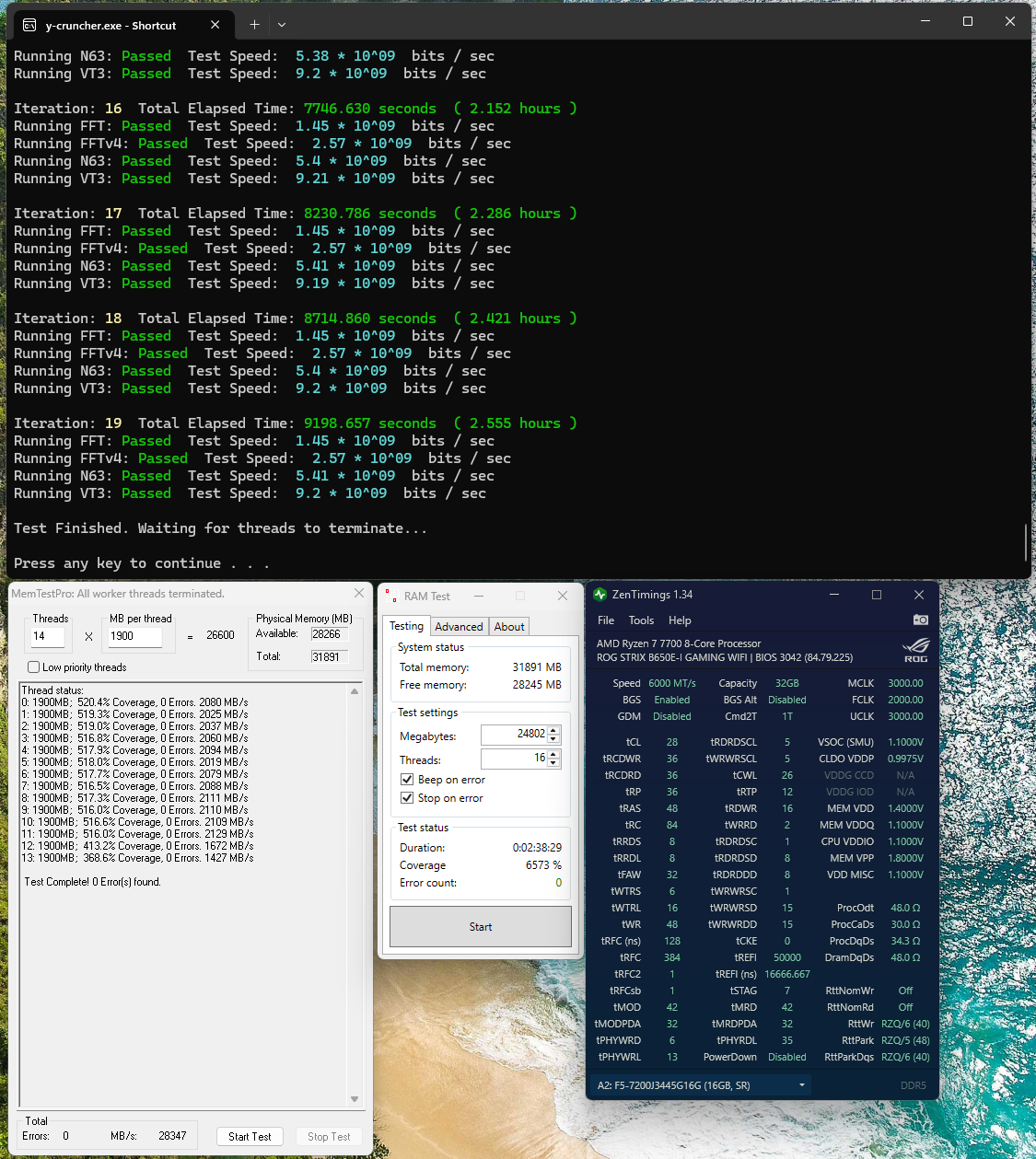The image size is (1036, 1159).
Task: Take ZenTimings screenshot with camera icon
Action: [920, 620]
